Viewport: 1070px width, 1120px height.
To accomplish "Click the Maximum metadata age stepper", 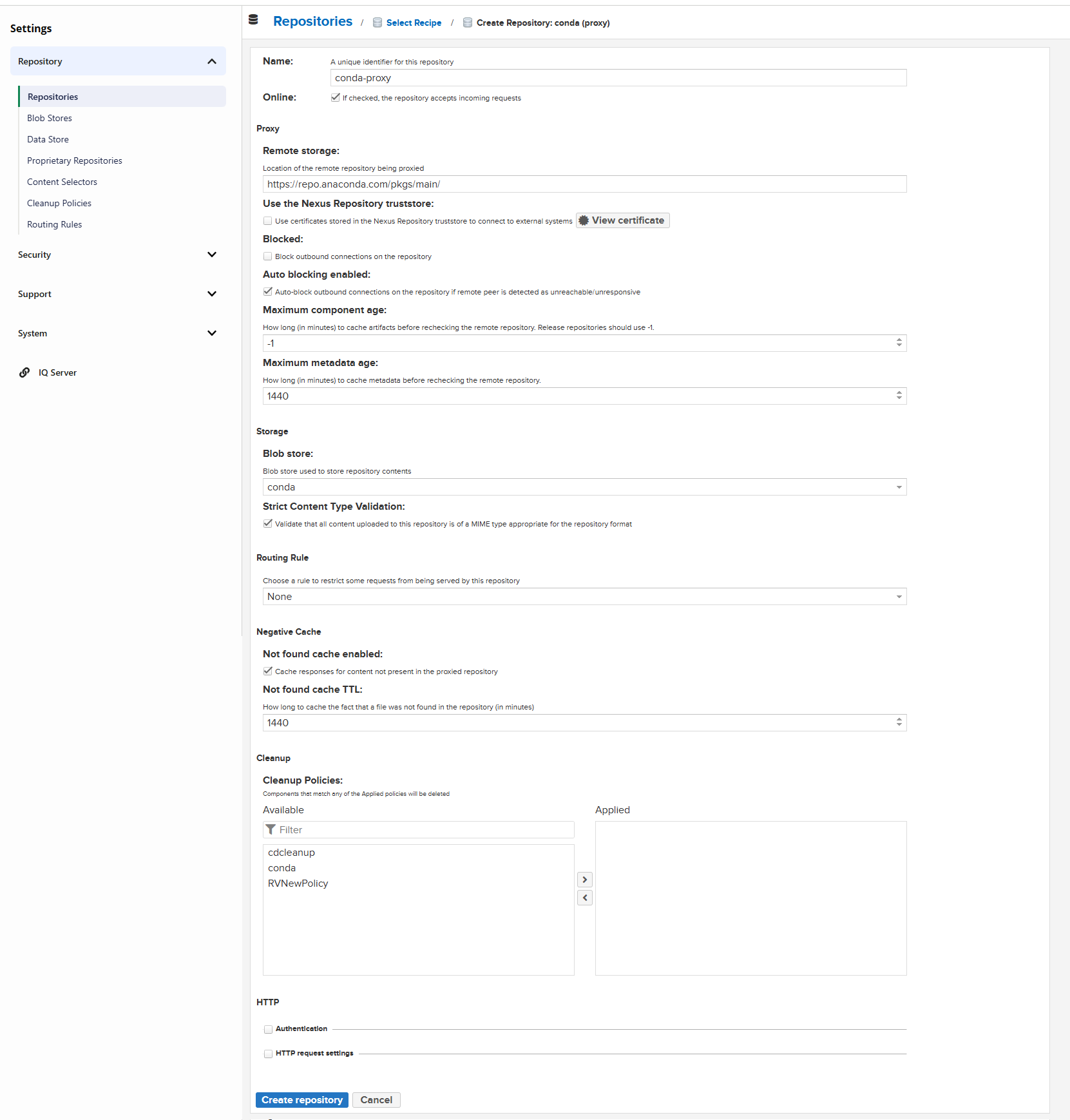I will pos(899,396).
